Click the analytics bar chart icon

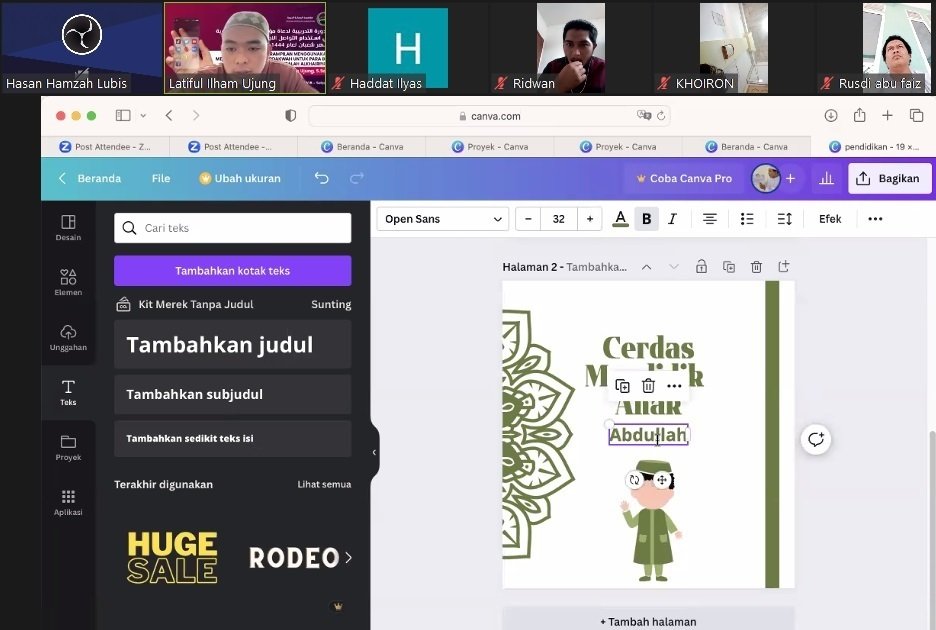(826, 178)
